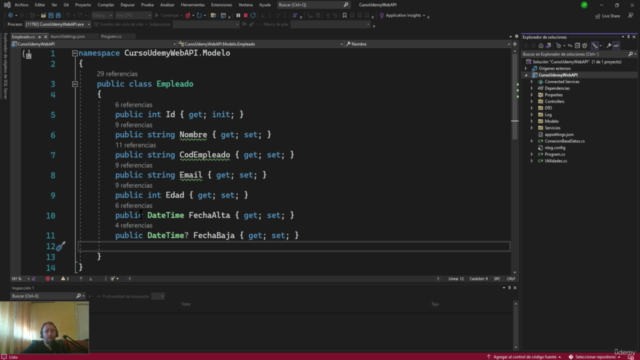
Task: Click the Buscar (Ctrl+Q) search box
Action: pyautogui.click(x=313, y=5)
